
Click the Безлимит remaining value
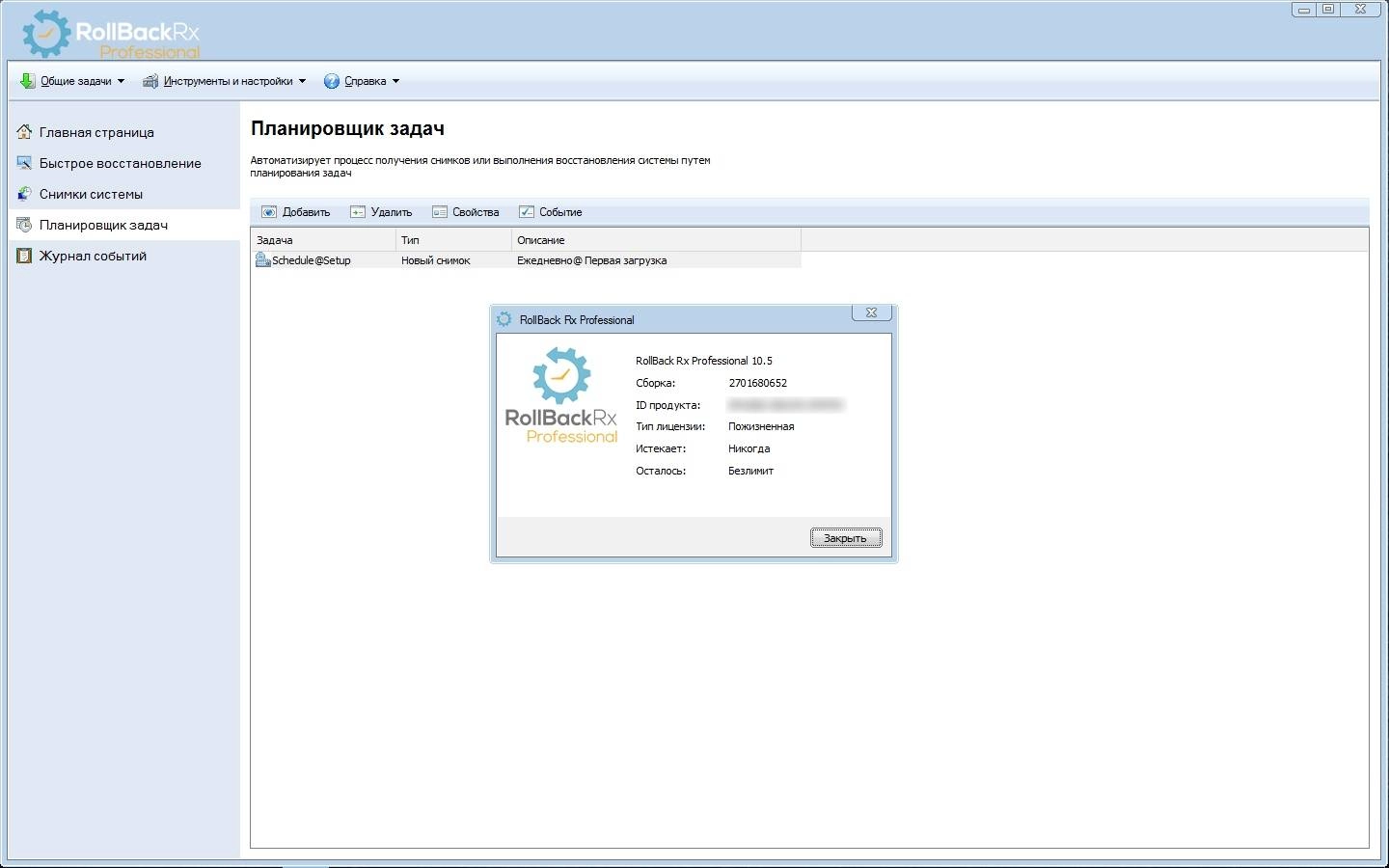751,471
